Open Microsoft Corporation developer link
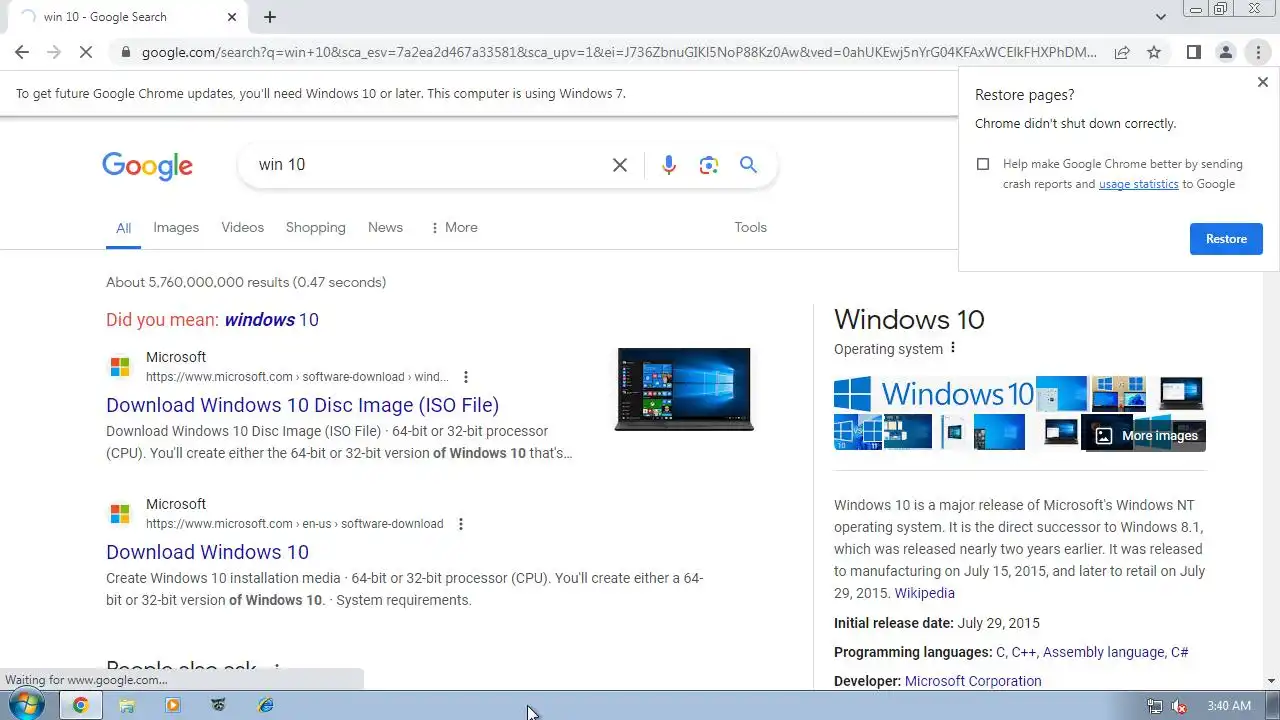The height and width of the screenshot is (720, 1280). point(973,681)
